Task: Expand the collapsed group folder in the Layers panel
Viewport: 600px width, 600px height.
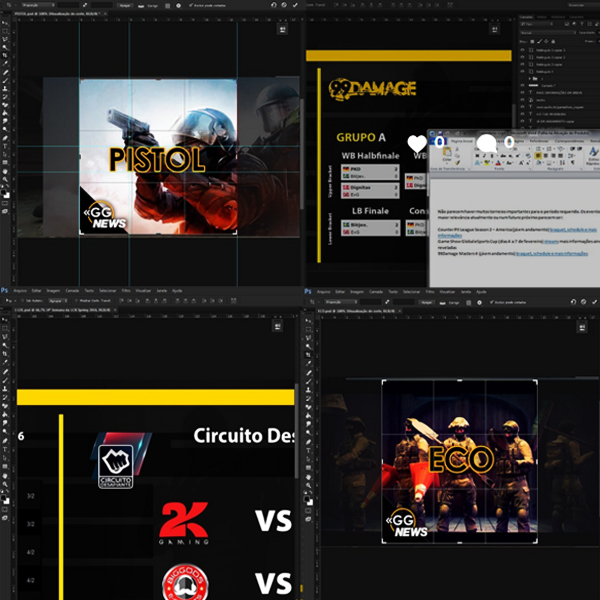Action: 530,79
